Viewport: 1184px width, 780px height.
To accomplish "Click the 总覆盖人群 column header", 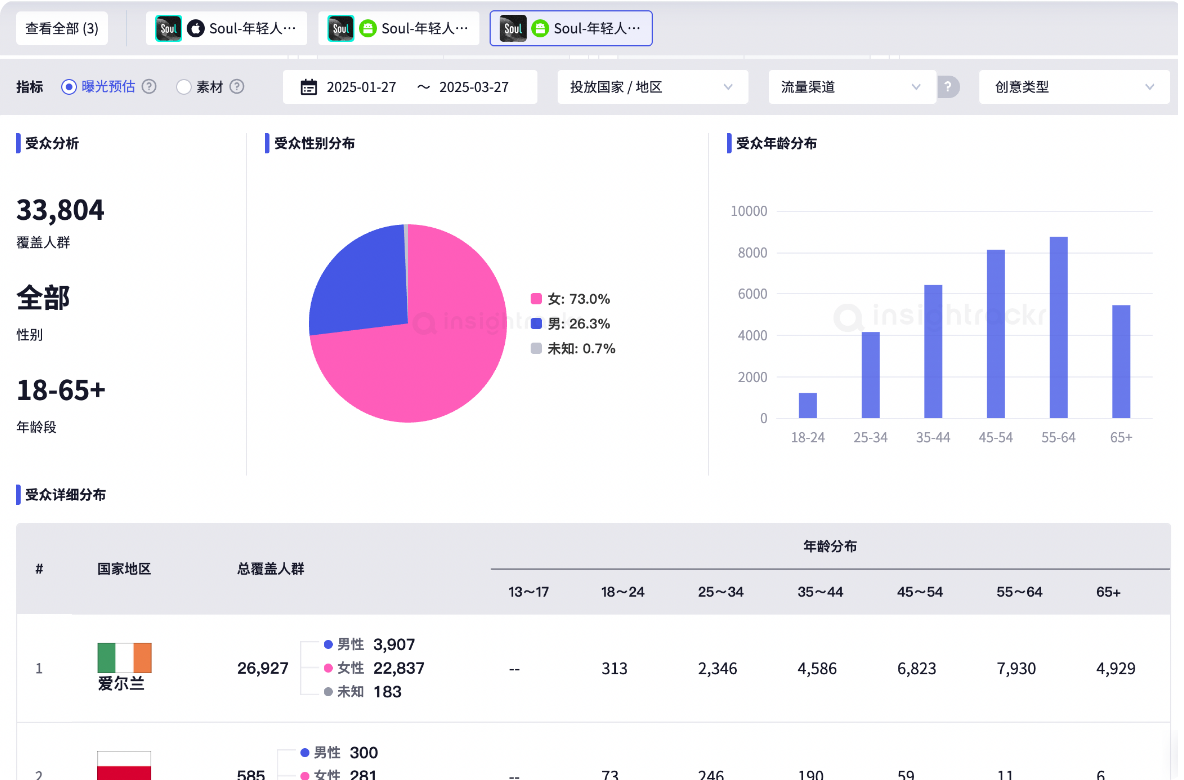I will pos(270,569).
